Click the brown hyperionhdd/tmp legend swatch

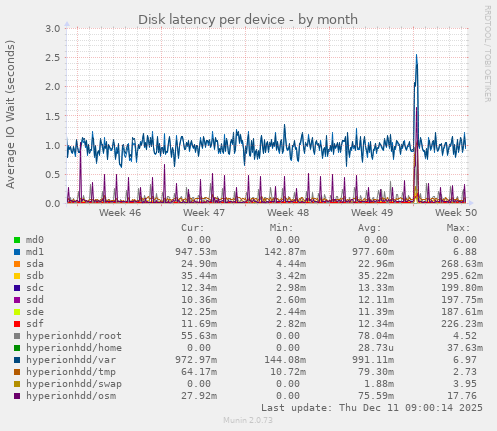tap(17, 372)
